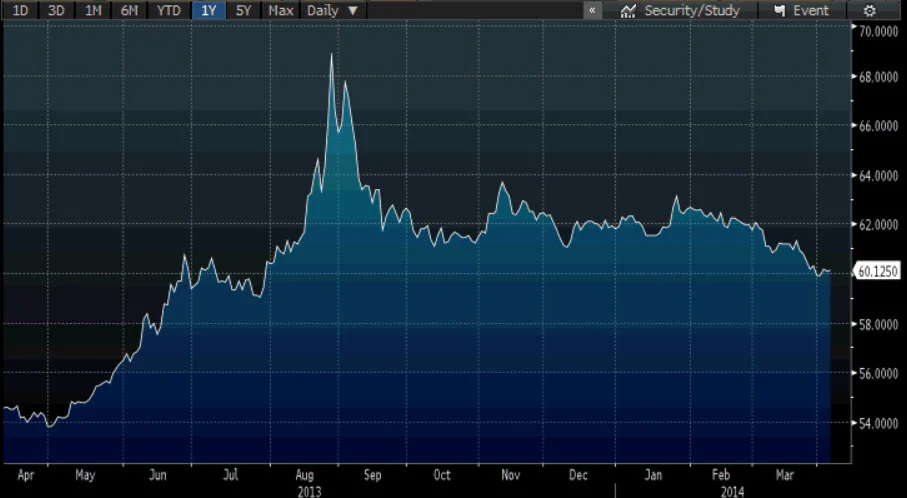
Task: Select the 1D time range
Action: 20,10
